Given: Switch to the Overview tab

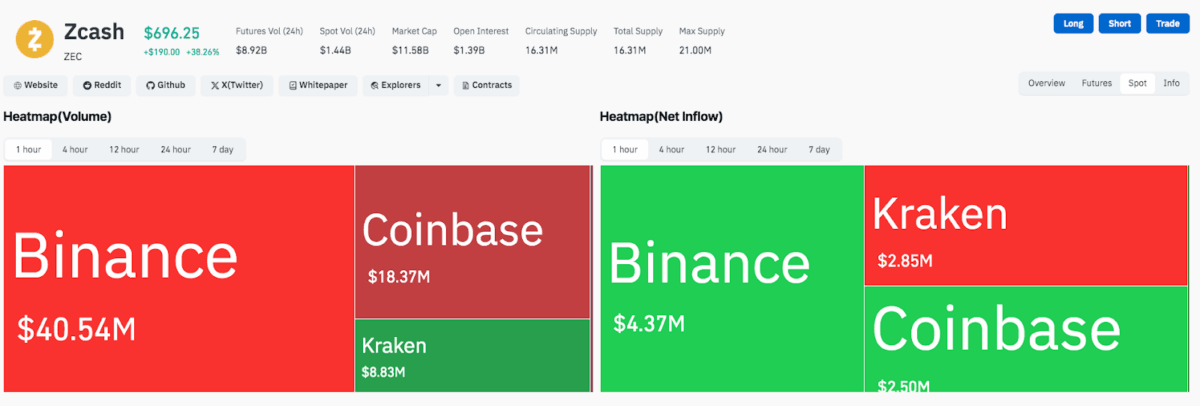Looking at the screenshot, I should coord(1046,83).
